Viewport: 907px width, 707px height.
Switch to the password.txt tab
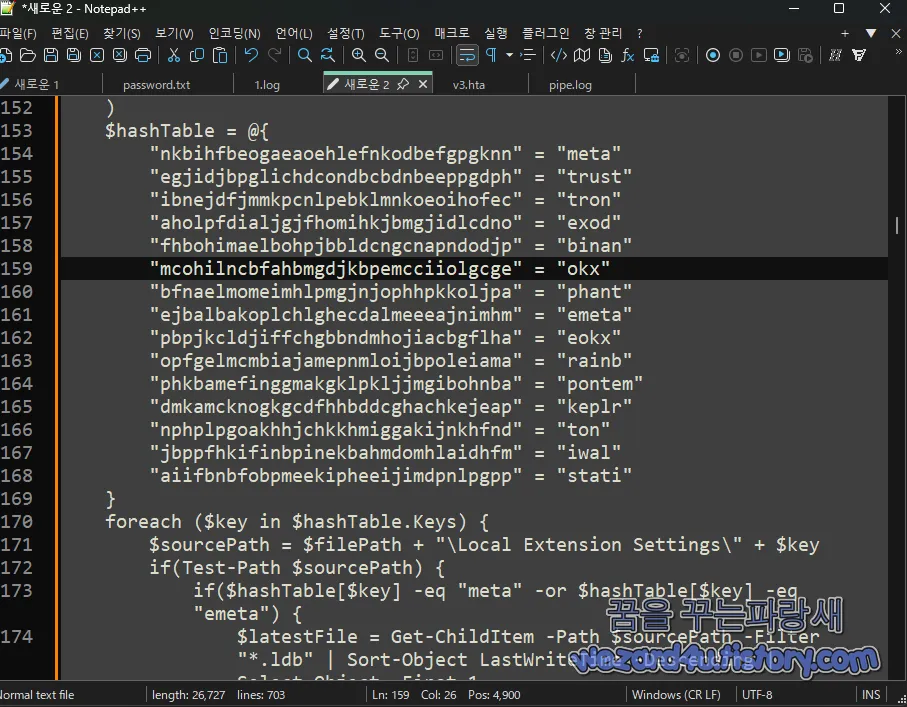point(157,84)
